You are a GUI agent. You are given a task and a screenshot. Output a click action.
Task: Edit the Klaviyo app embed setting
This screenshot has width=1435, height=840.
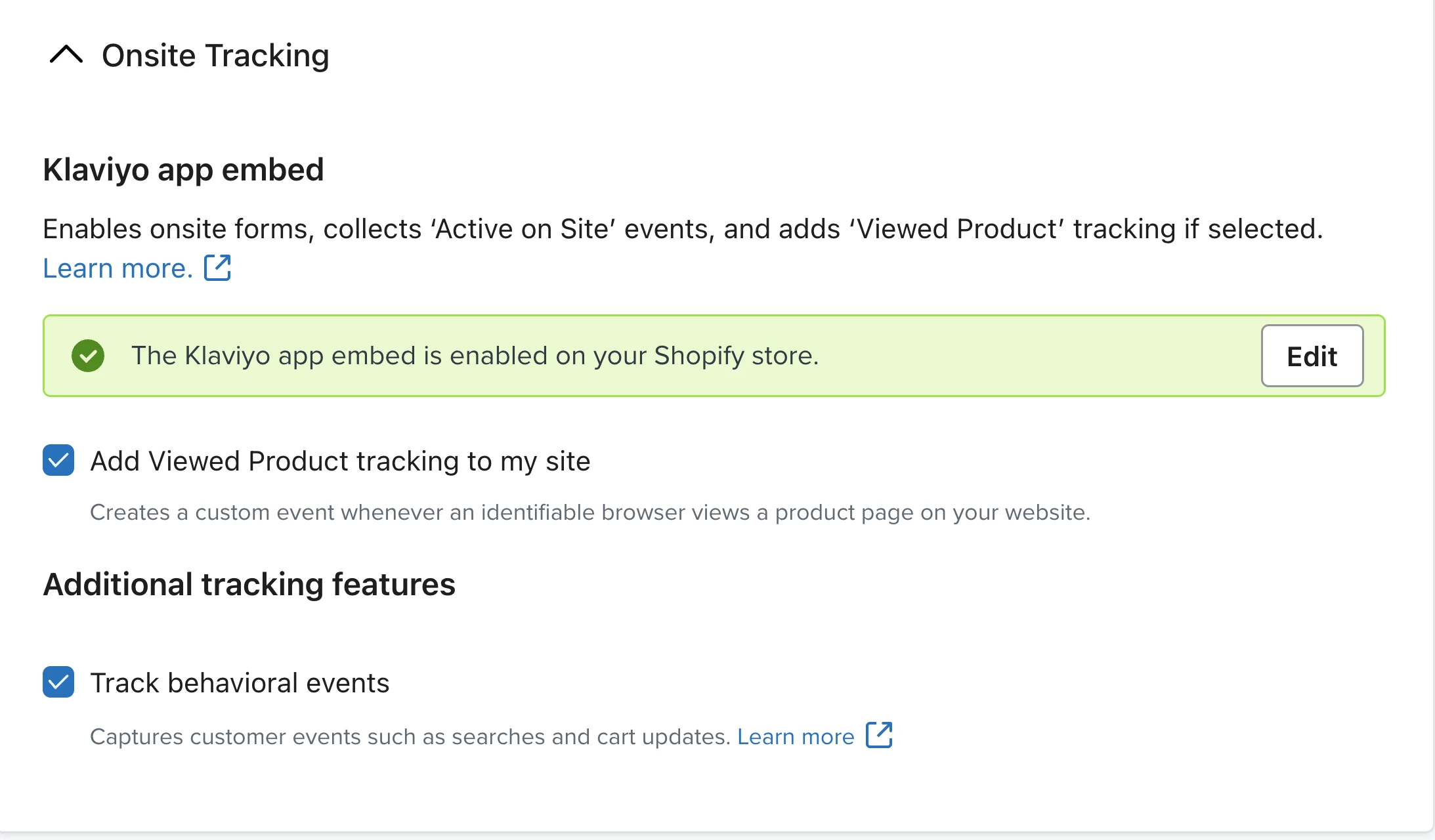click(1312, 356)
